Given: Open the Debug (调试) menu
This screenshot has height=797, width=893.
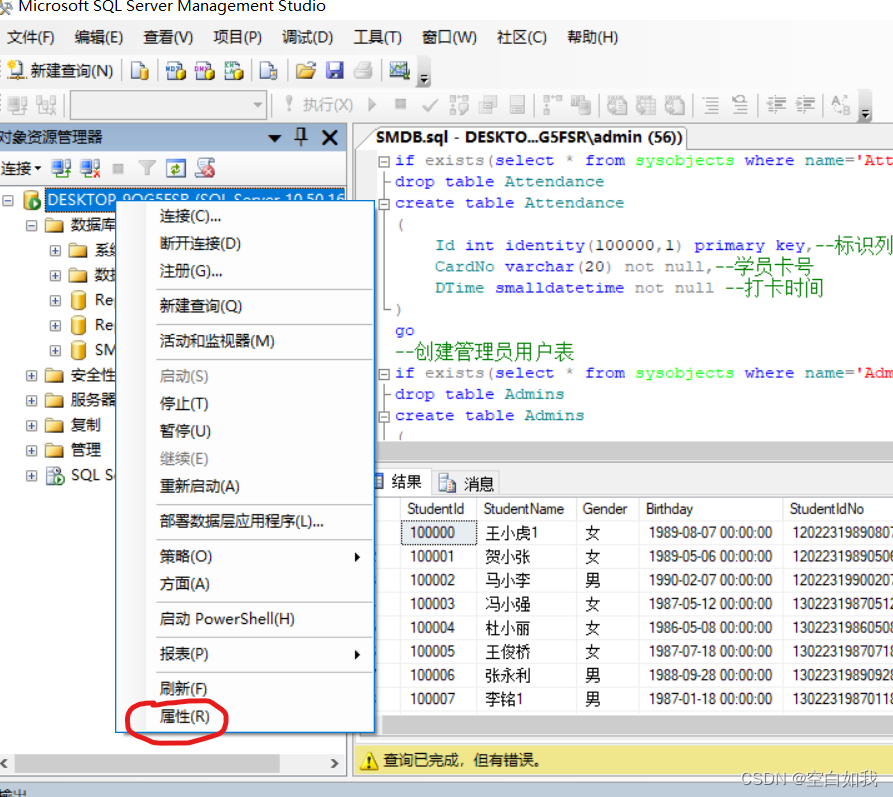Looking at the screenshot, I should [308, 38].
